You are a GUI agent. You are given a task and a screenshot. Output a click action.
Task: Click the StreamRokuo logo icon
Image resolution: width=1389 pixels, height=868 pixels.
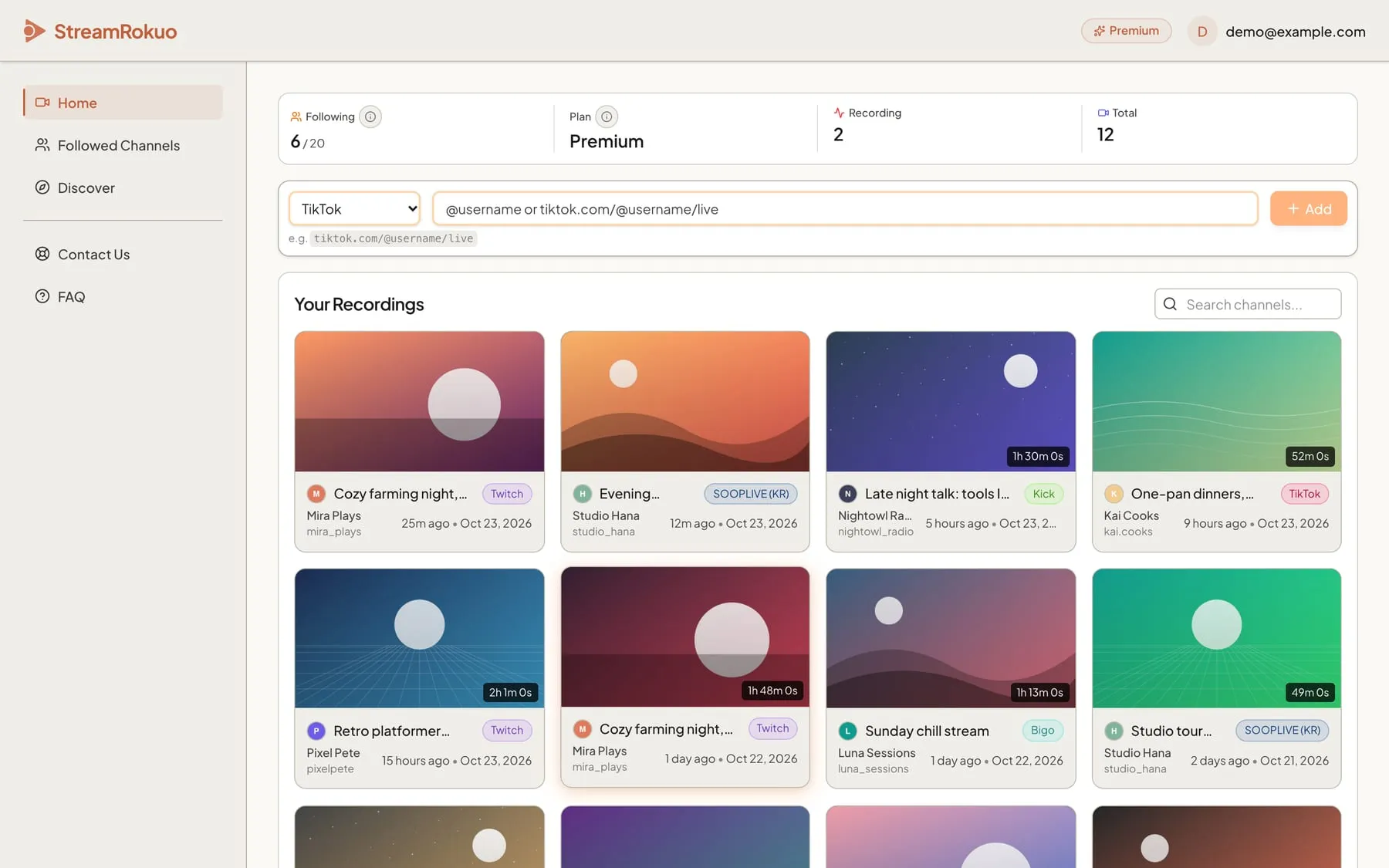33,31
